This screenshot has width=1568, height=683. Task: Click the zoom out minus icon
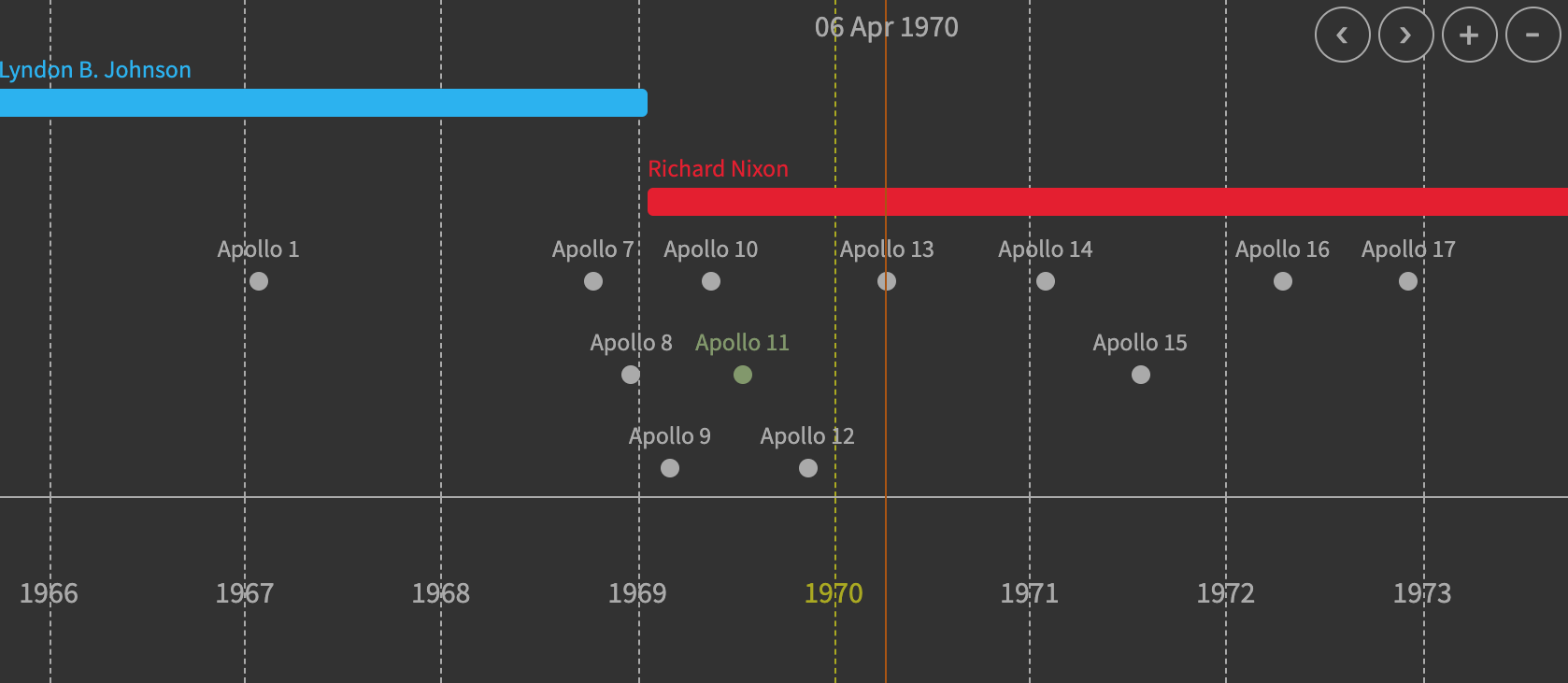click(1532, 35)
